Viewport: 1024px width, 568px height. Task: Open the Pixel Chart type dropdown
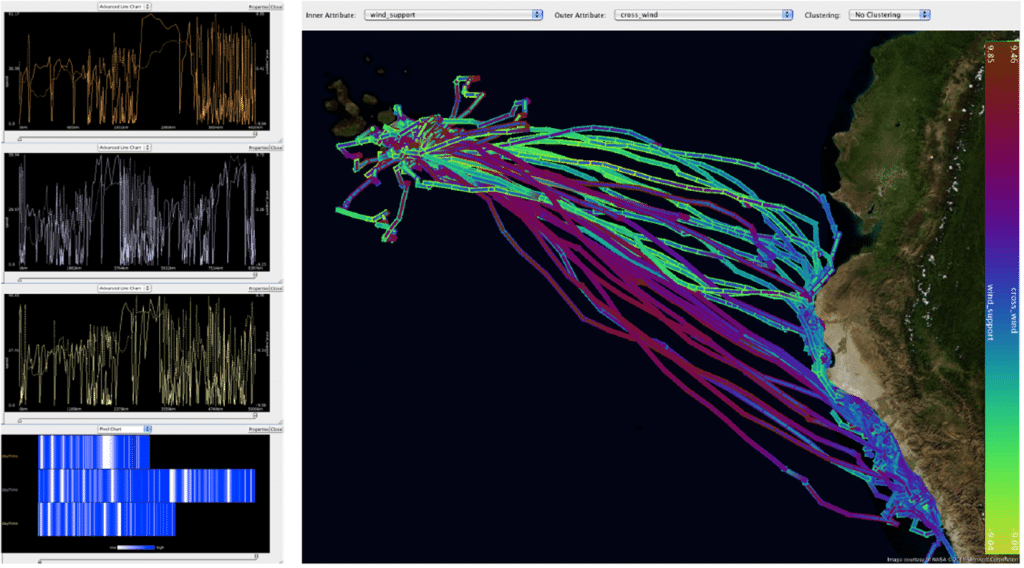124,429
